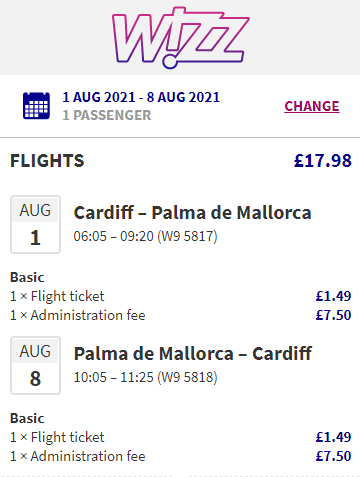This screenshot has width=360, height=477.
Task: Select the 1 AUG 2021 - 8 AUG 2021 dates
Action: coord(141,97)
